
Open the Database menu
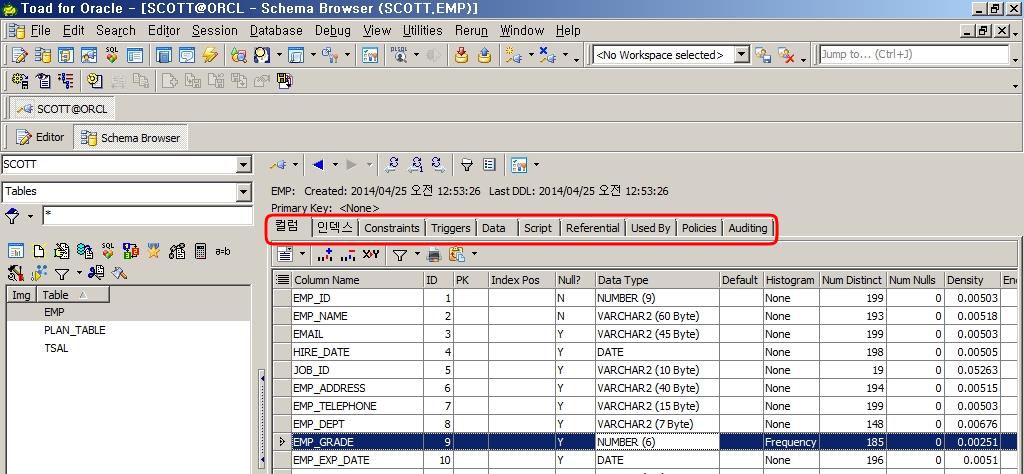click(x=276, y=30)
